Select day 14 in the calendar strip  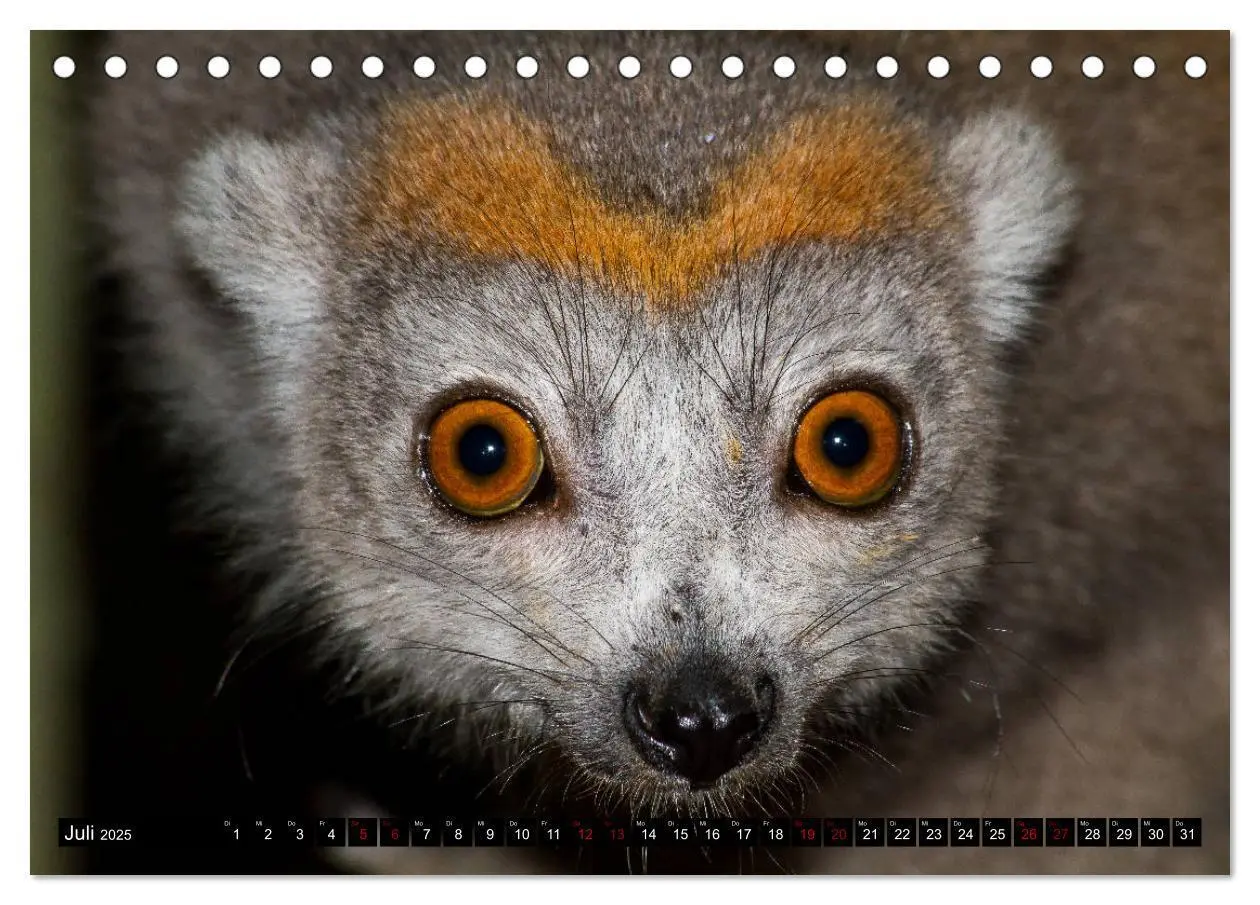pos(648,833)
